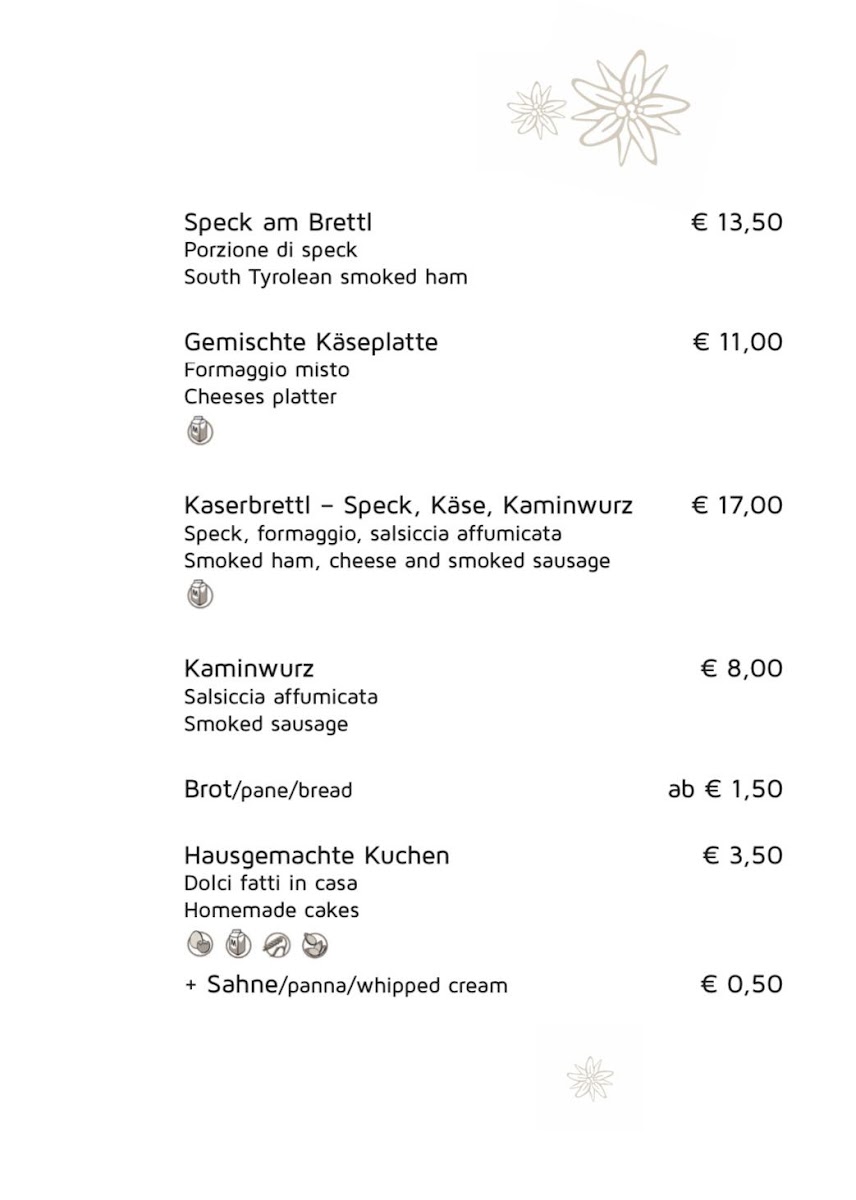Viewport: 856px width, 1200px height.
Task: Click the Gemischte Käseplatte title
Action: [x=311, y=342]
